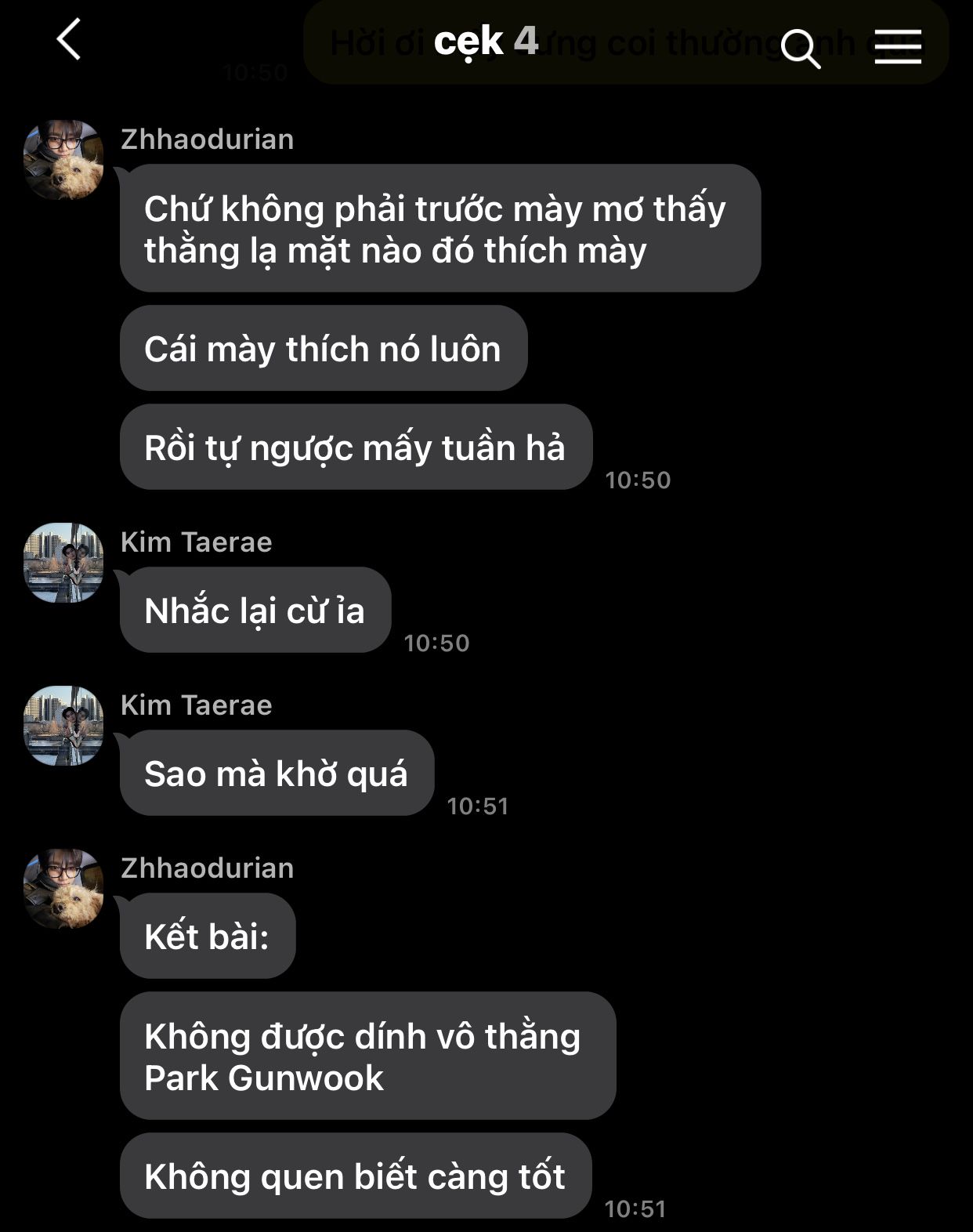Go back using the top-left arrow
This screenshot has height=1232, width=973.
pyautogui.click(x=69, y=40)
